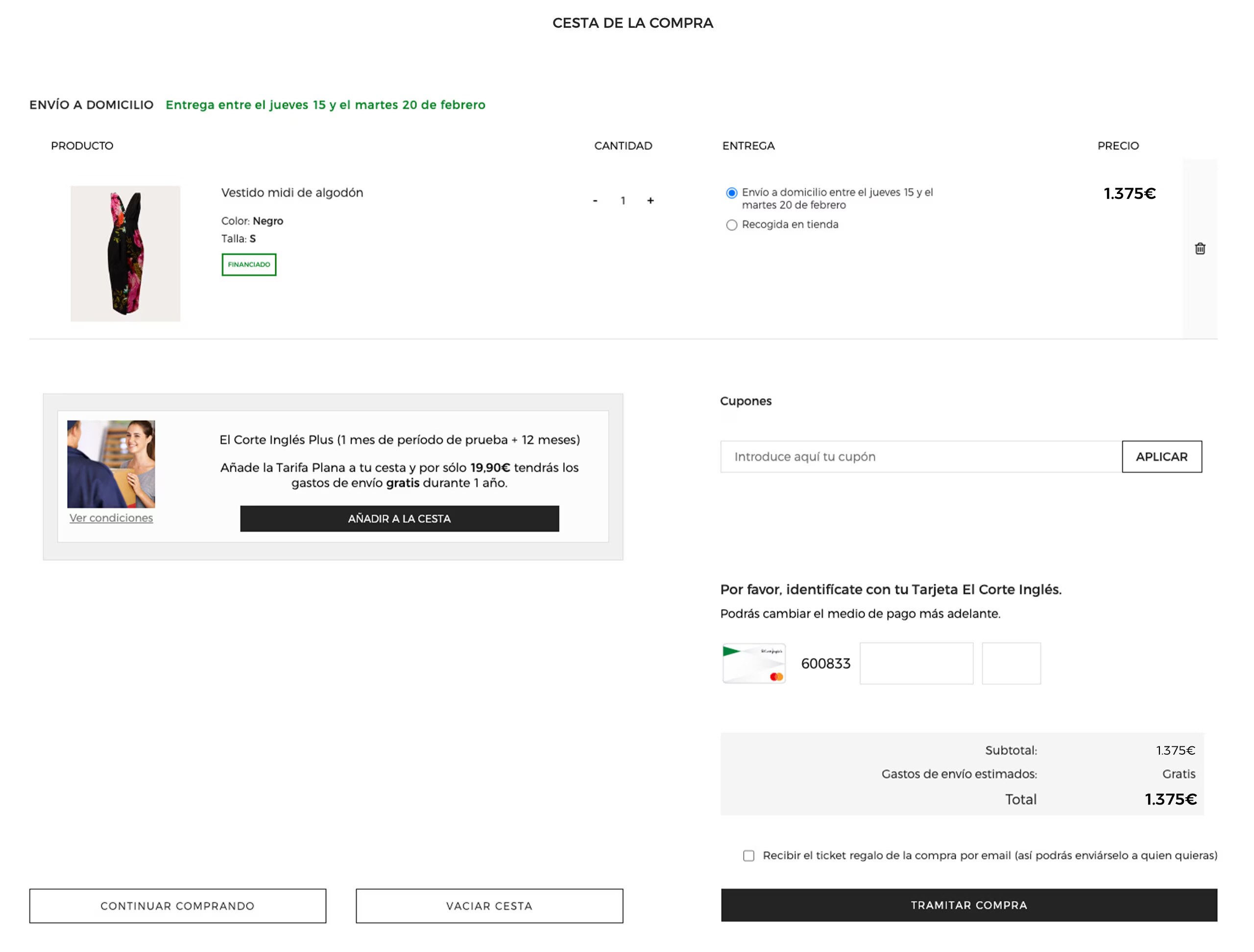Screen dimensions: 1254x952
Task: Click 'Podrás cambiar el medio de pago' text
Action: (x=860, y=614)
